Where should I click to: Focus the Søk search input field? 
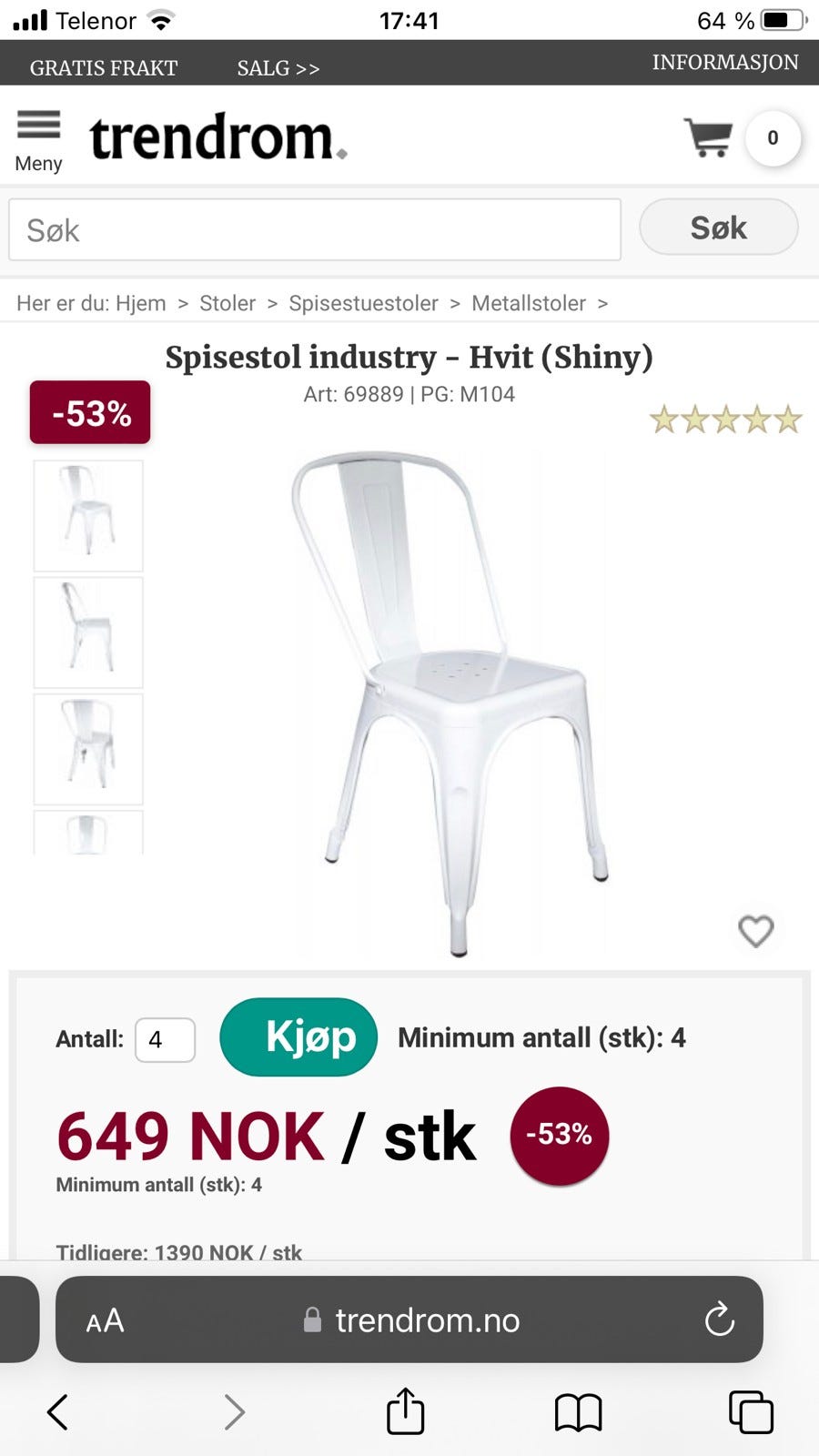click(x=314, y=230)
